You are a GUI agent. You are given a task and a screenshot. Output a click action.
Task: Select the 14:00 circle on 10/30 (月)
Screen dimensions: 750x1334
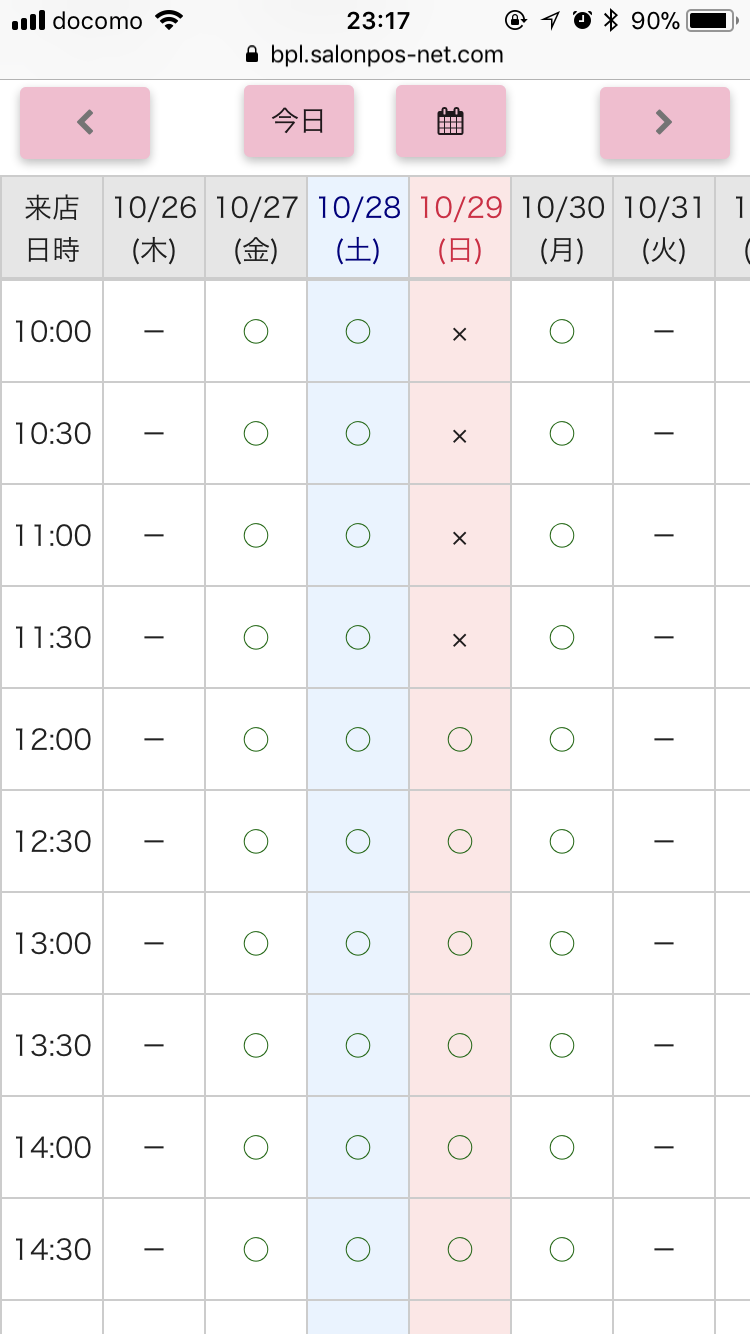(562, 1147)
